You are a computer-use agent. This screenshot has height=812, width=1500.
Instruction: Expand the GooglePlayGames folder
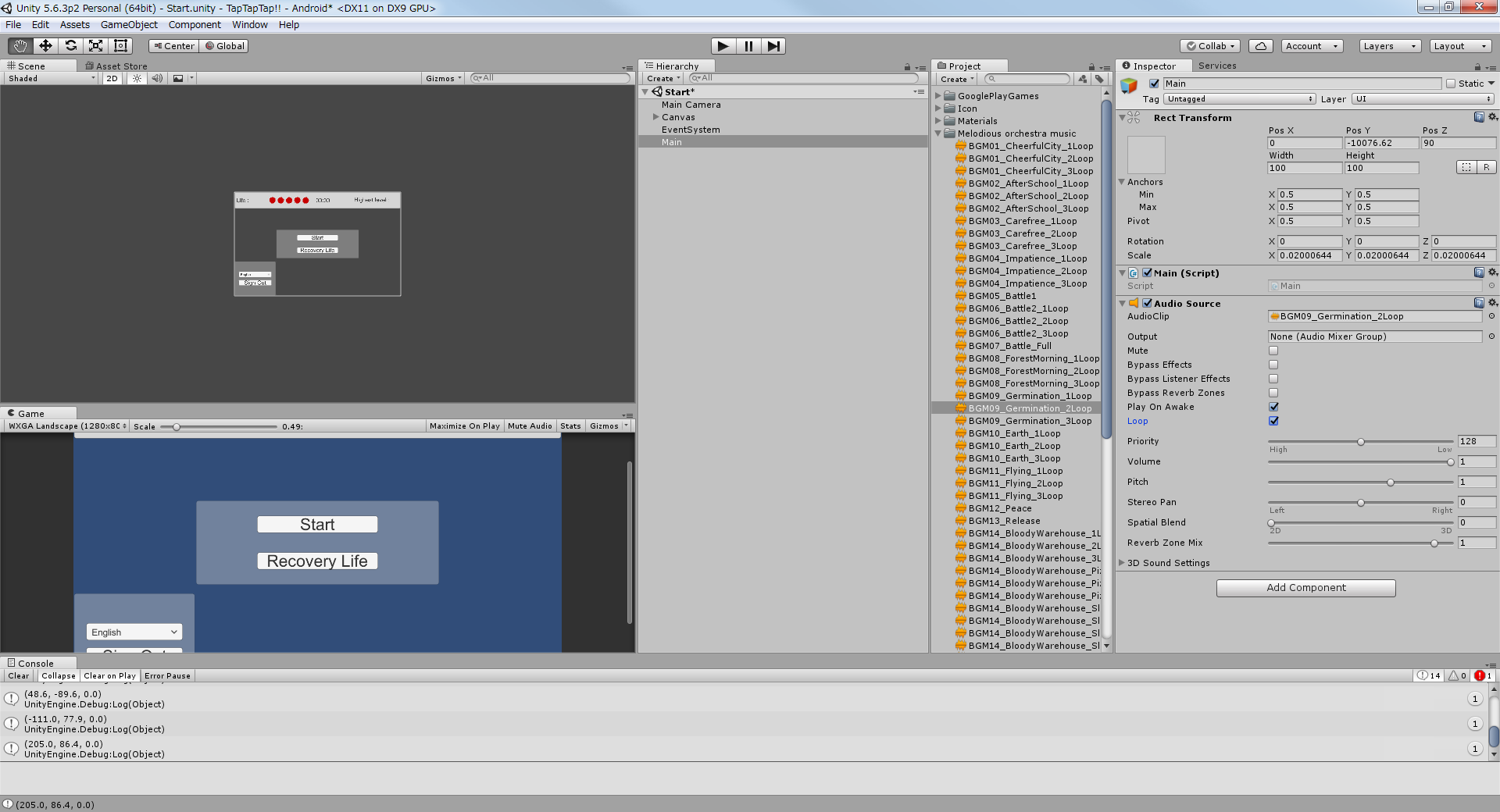938,96
